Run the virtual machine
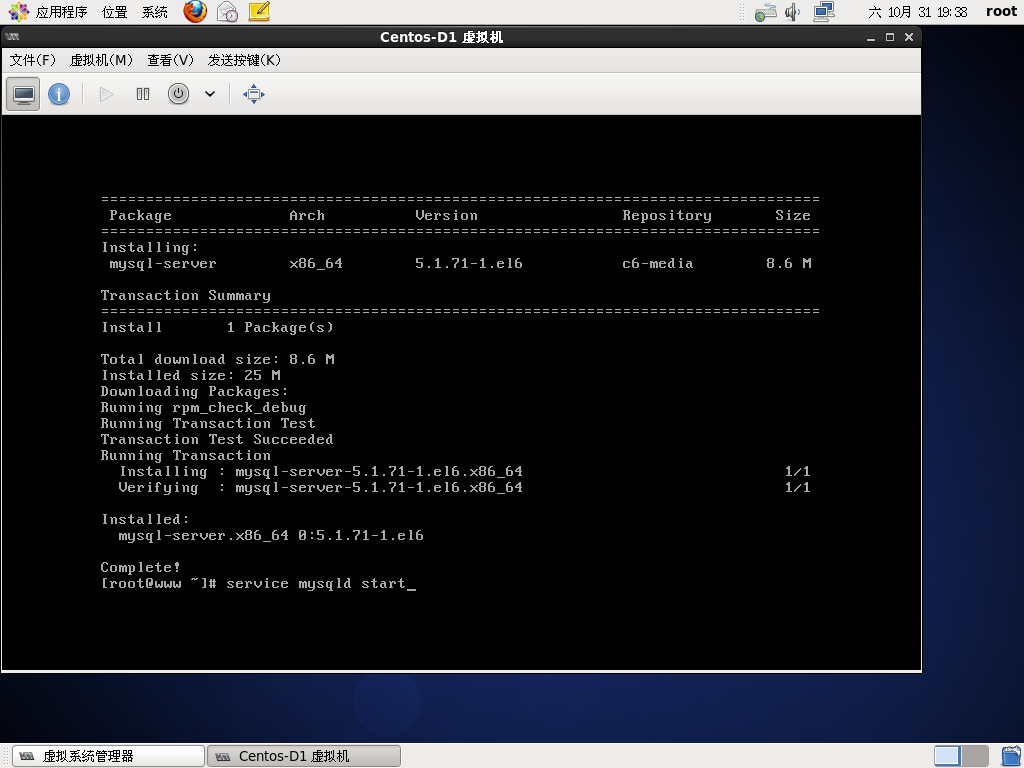Image resolution: width=1024 pixels, height=768 pixels. [106, 94]
